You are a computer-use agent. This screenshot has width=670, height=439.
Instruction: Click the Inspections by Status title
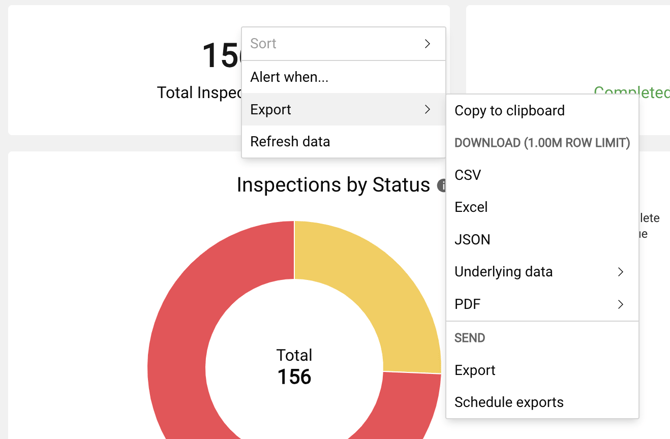[x=333, y=185]
